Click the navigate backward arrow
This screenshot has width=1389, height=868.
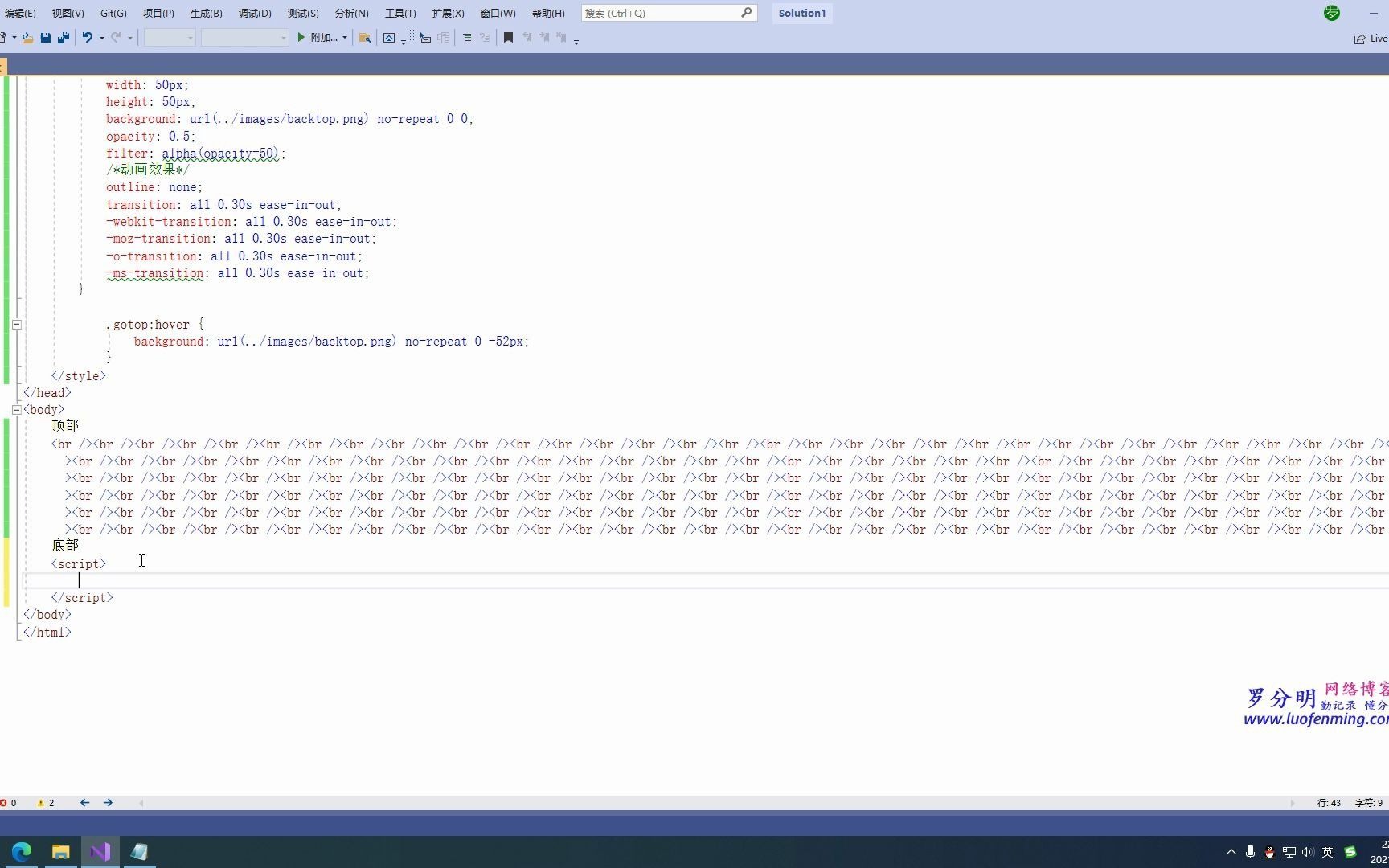click(x=84, y=803)
